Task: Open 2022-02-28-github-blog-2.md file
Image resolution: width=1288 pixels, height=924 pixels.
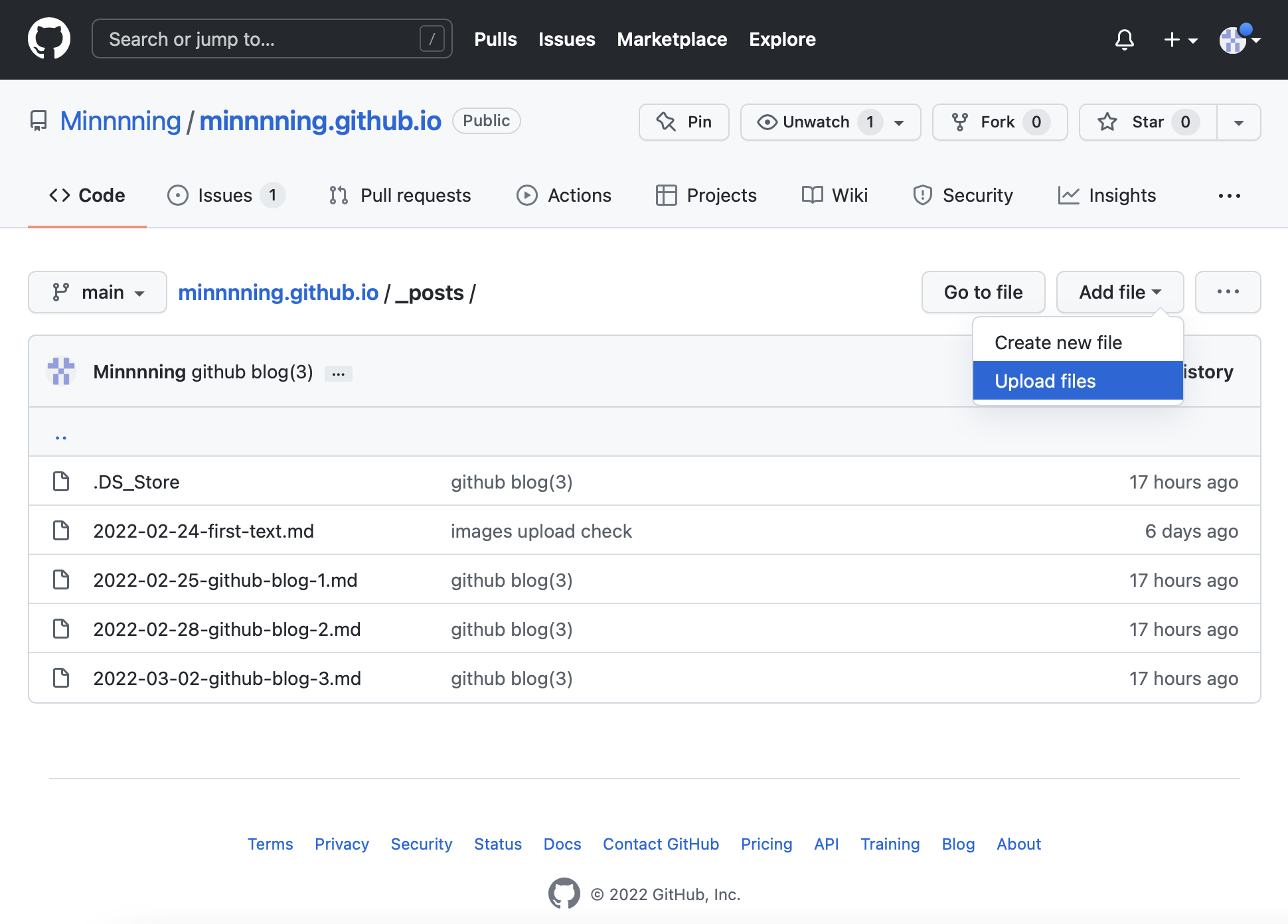Action: pos(227,629)
